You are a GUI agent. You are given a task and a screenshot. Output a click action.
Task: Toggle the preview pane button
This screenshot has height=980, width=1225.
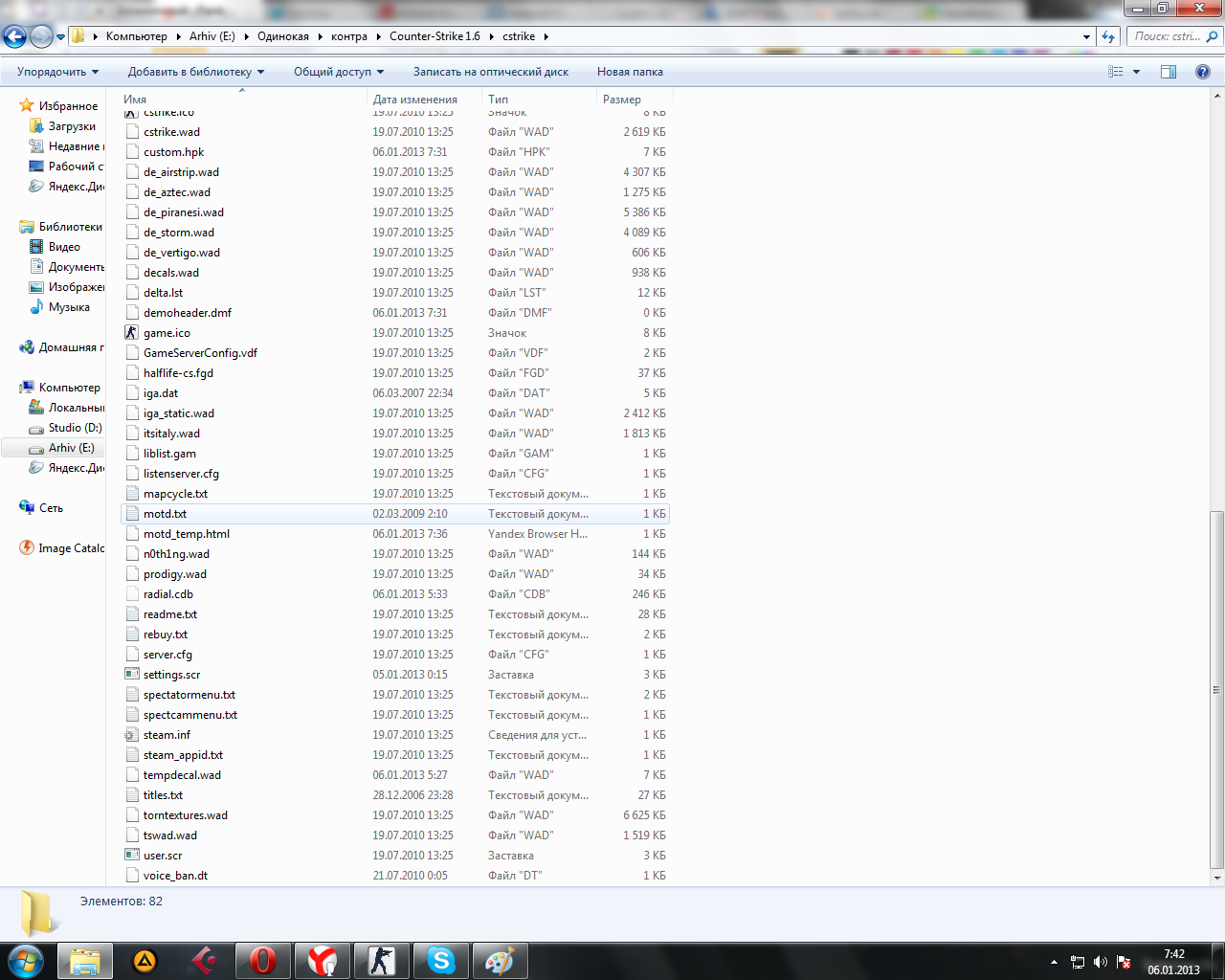[1169, 72]
